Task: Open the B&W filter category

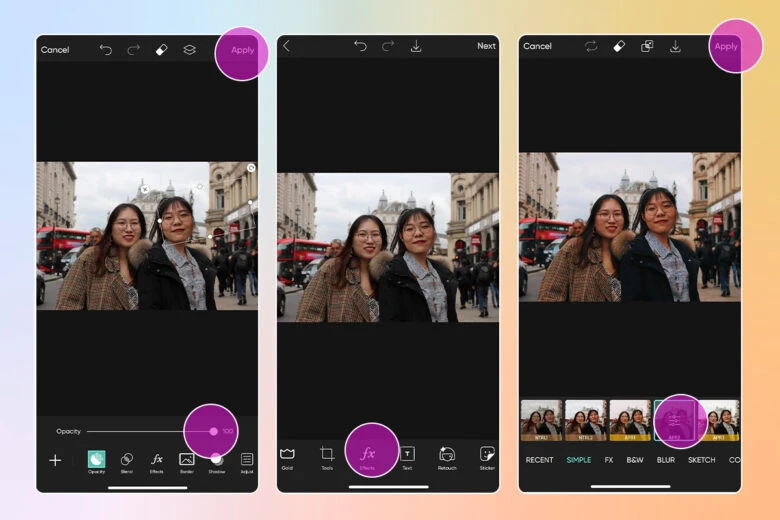Action: tap(635, 460)
